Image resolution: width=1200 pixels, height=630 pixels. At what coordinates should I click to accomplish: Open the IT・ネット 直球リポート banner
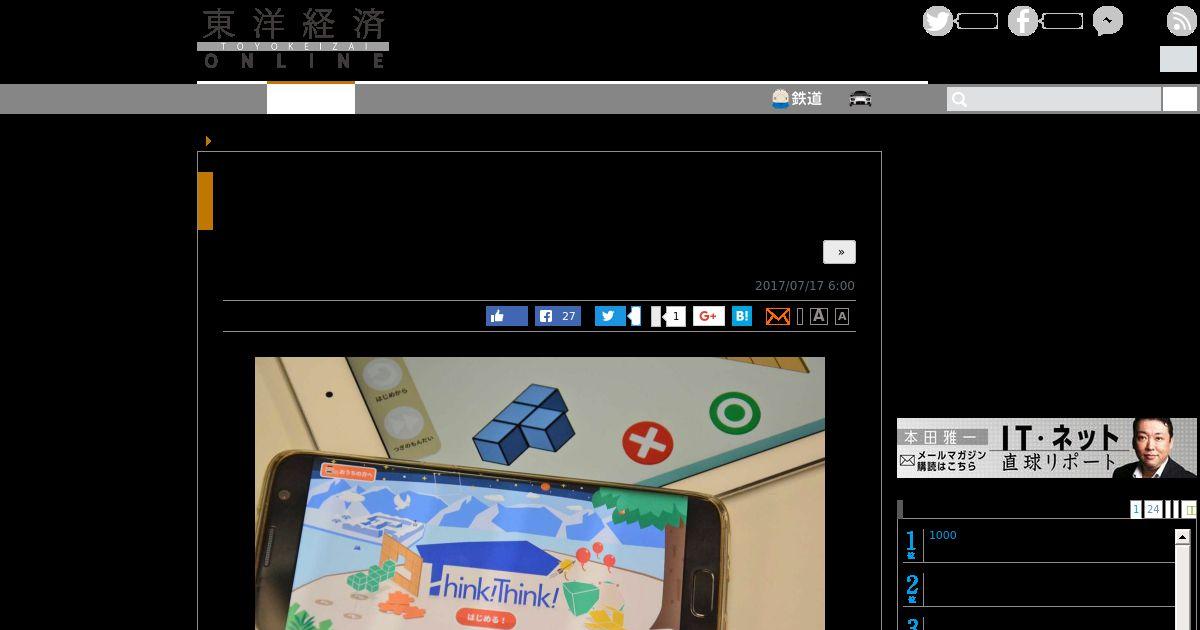tap(1046, 448)
